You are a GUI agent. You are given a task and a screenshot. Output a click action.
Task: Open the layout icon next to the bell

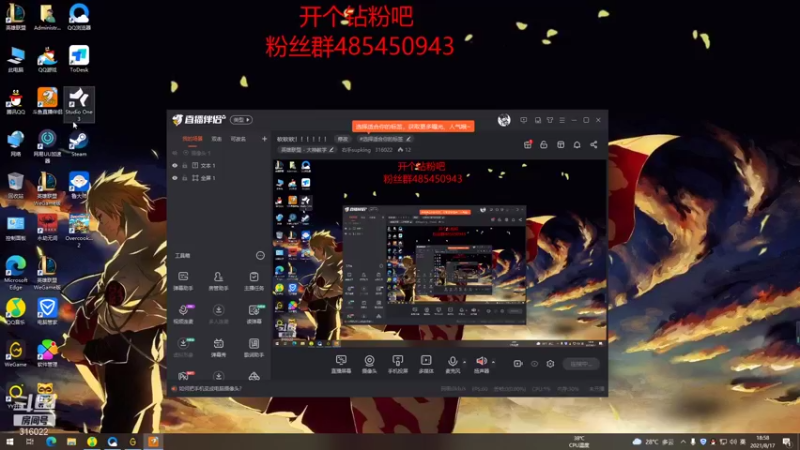coord(561,145)
